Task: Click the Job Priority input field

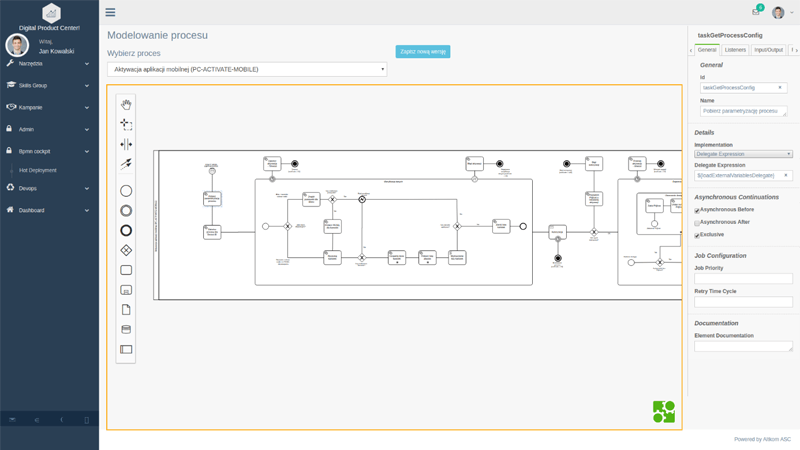Action: click(x=743, y=279)
